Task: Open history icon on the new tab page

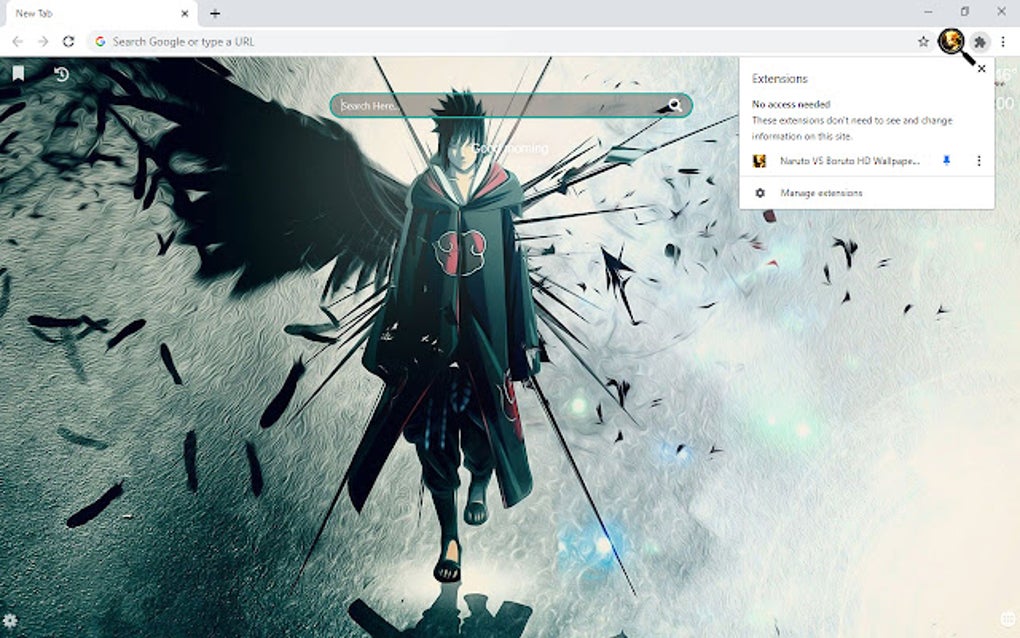Action: click(61, 74)
